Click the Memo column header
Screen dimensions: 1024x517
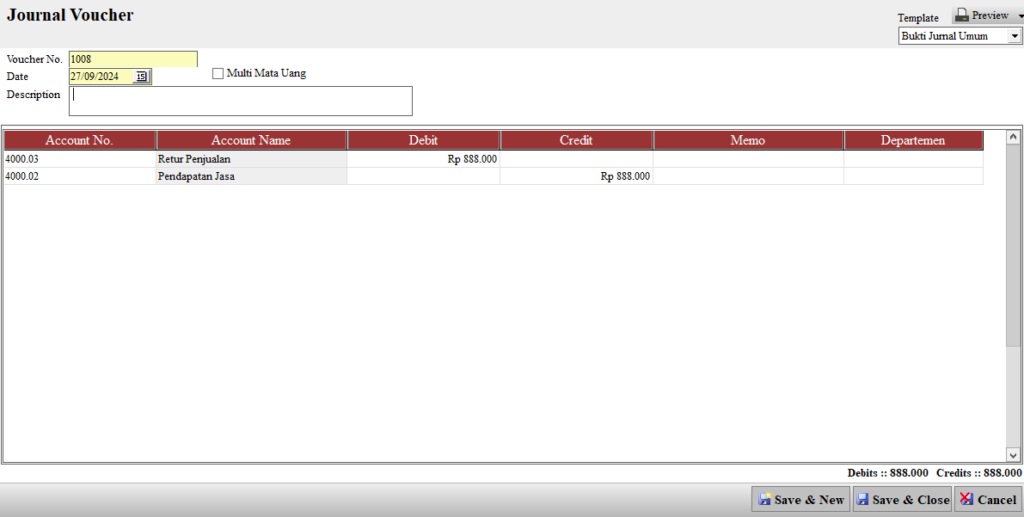[x=748, y=140]
